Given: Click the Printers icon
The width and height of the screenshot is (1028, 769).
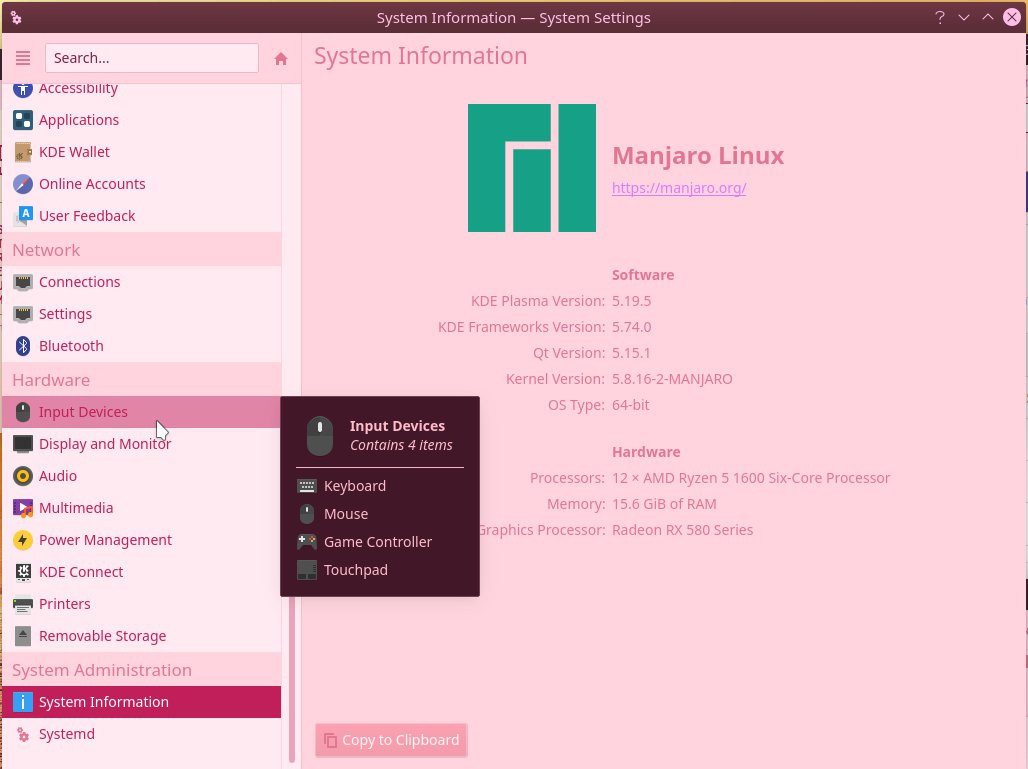Looking at the screenshot, I should pyautogui.click(x=23, y=604).
